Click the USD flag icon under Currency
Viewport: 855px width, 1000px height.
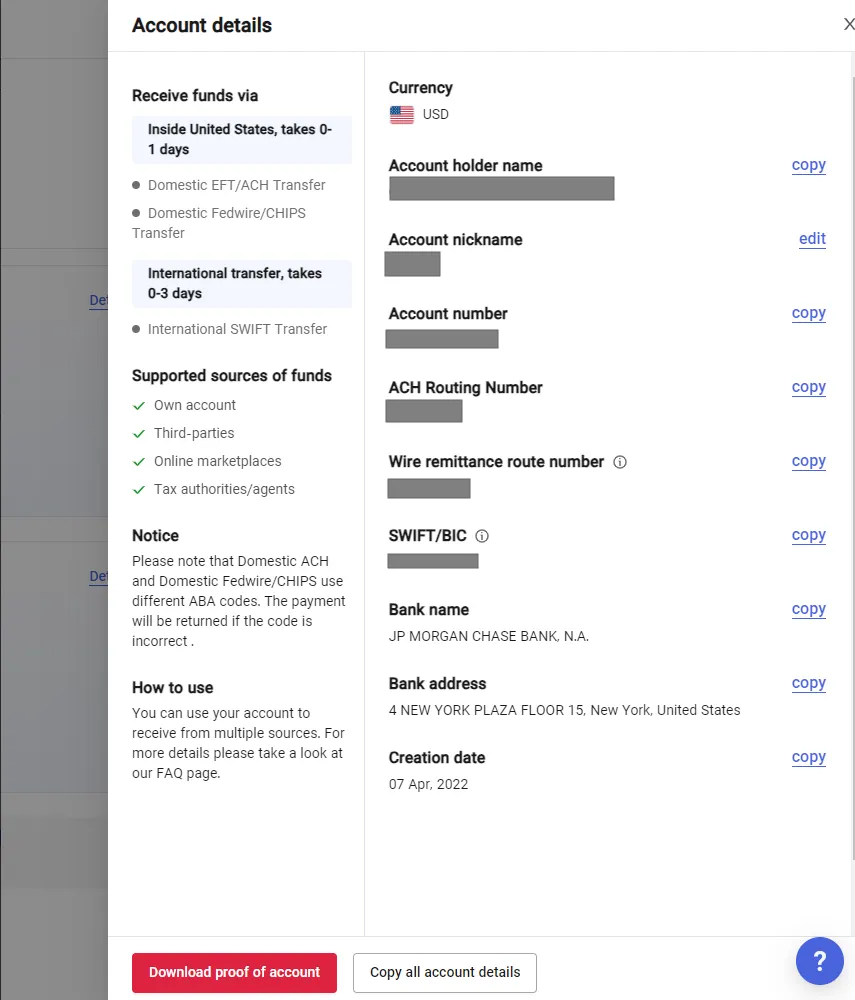(x=402, y=115)
